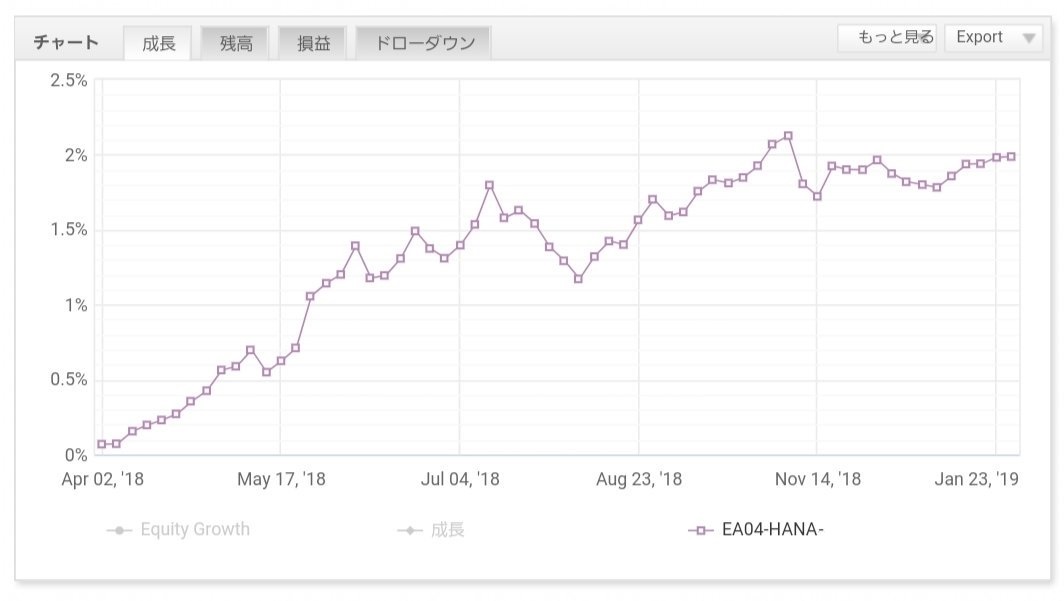Select the 損益 tab

(313, 43)
